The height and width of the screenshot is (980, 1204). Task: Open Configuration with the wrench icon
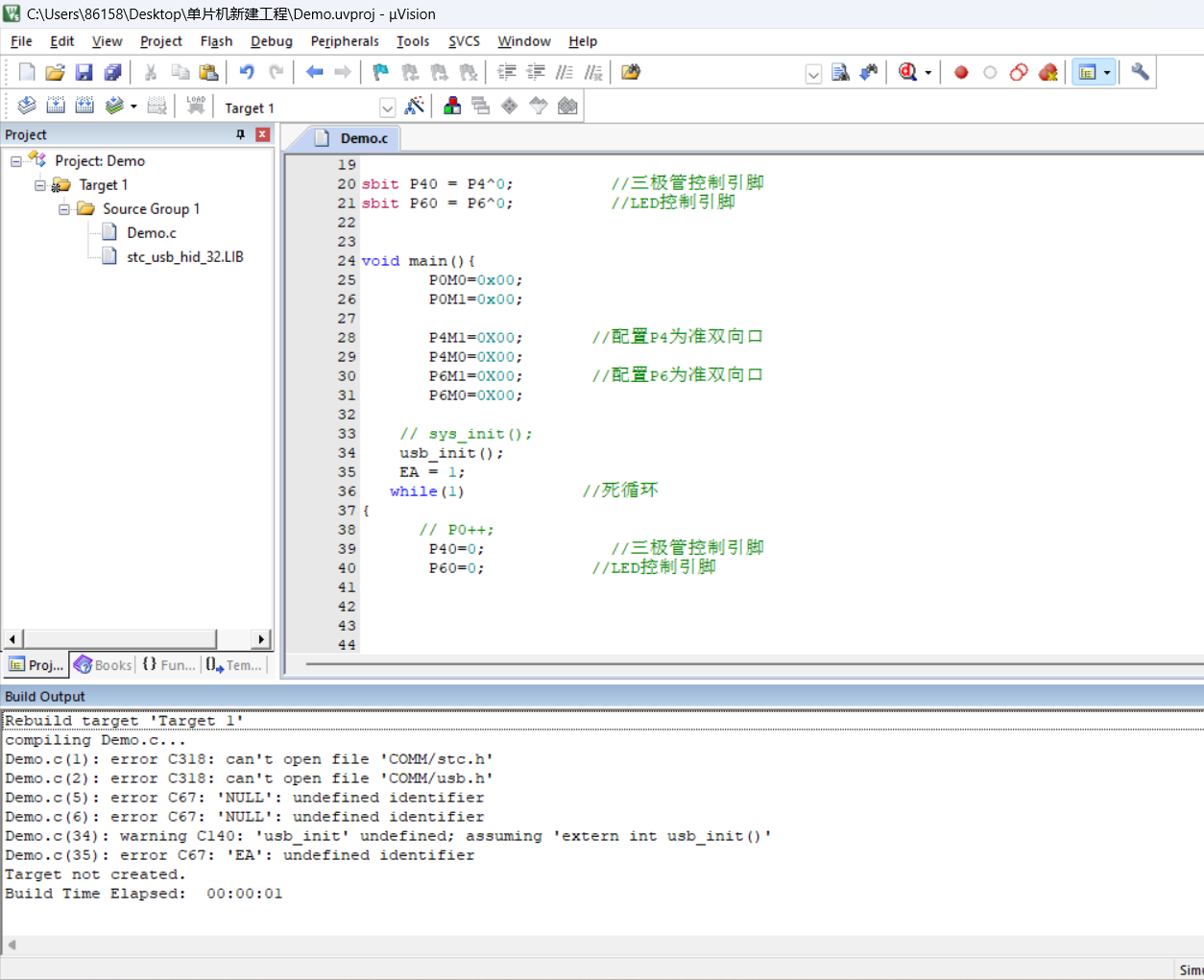click(1140, 72)
